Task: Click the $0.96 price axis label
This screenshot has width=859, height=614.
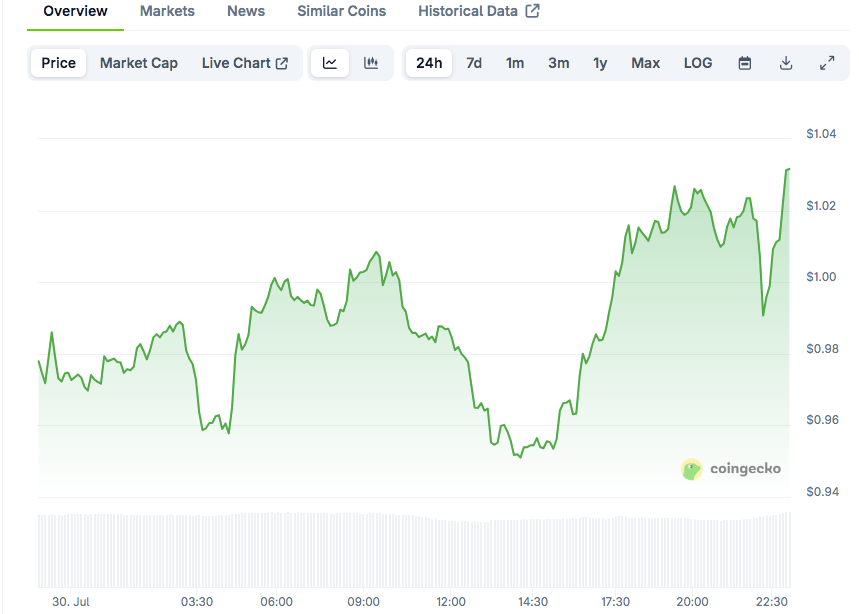Action: tap(822, 420)
